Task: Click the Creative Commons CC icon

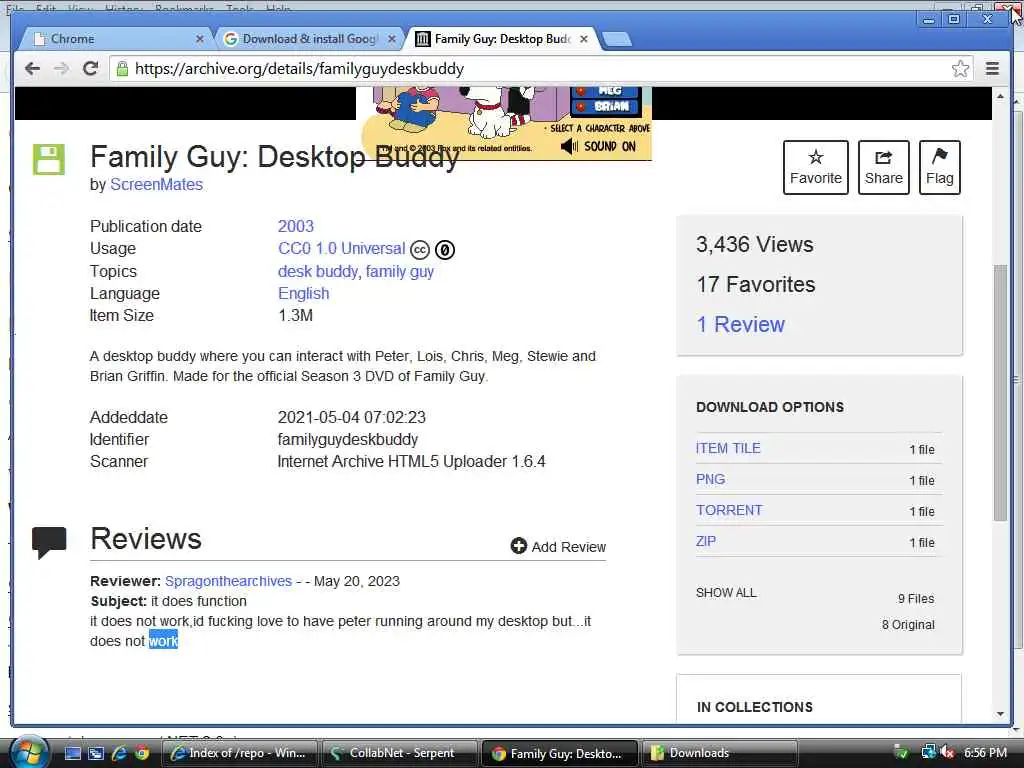Action: (x=419, y=249)
